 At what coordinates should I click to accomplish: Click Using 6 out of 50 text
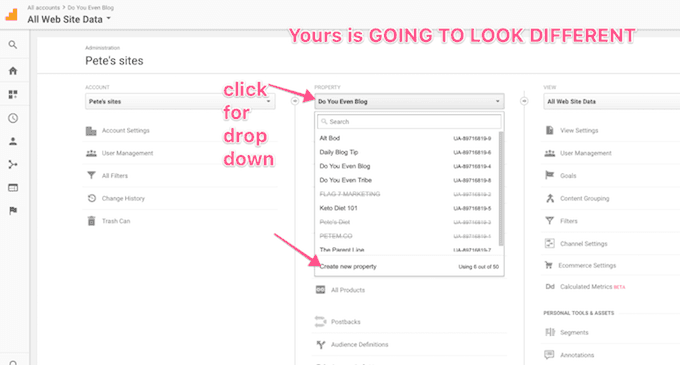(x=478, y=267)
